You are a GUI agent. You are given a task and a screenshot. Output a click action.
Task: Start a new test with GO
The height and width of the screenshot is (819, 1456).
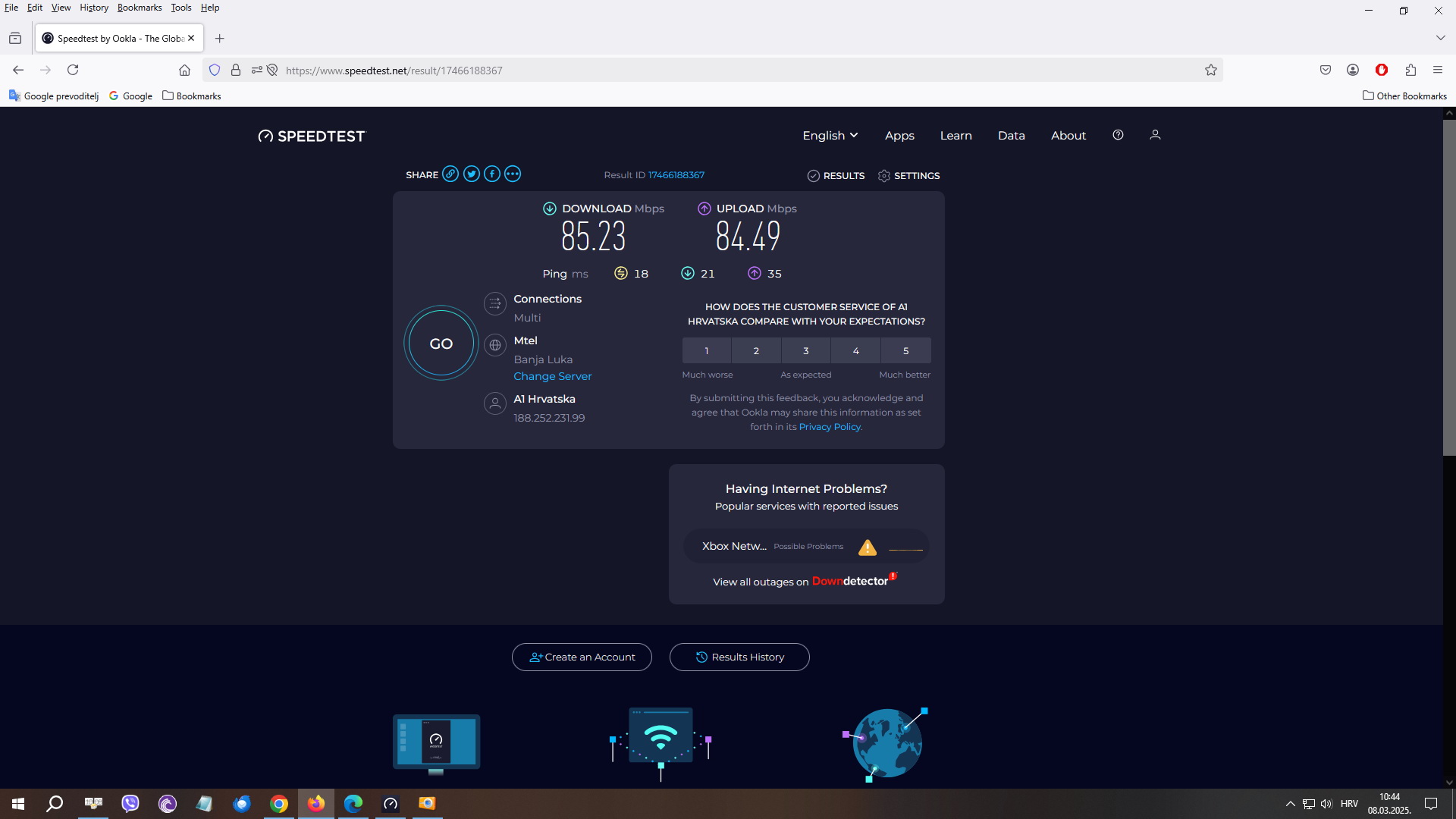point(441,344)
